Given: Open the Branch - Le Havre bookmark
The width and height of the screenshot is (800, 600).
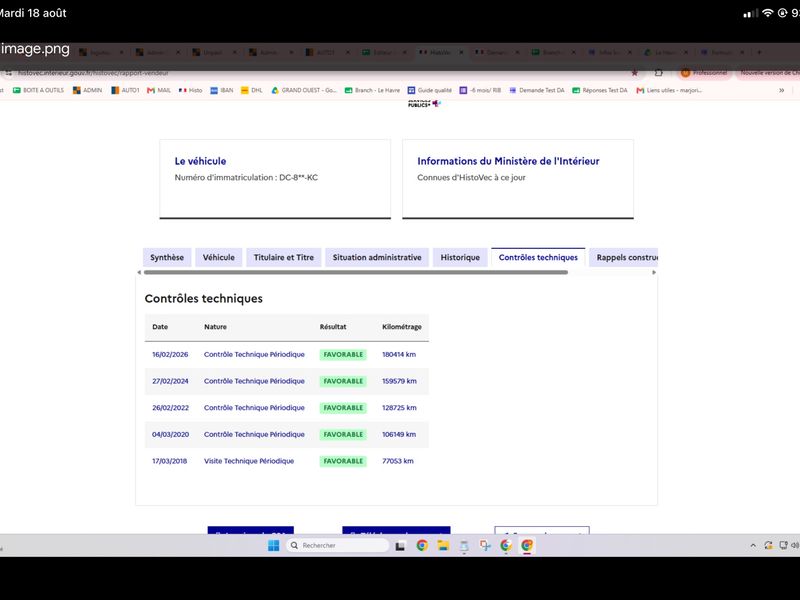Looking at the screenshot, I should pos(372,90).
